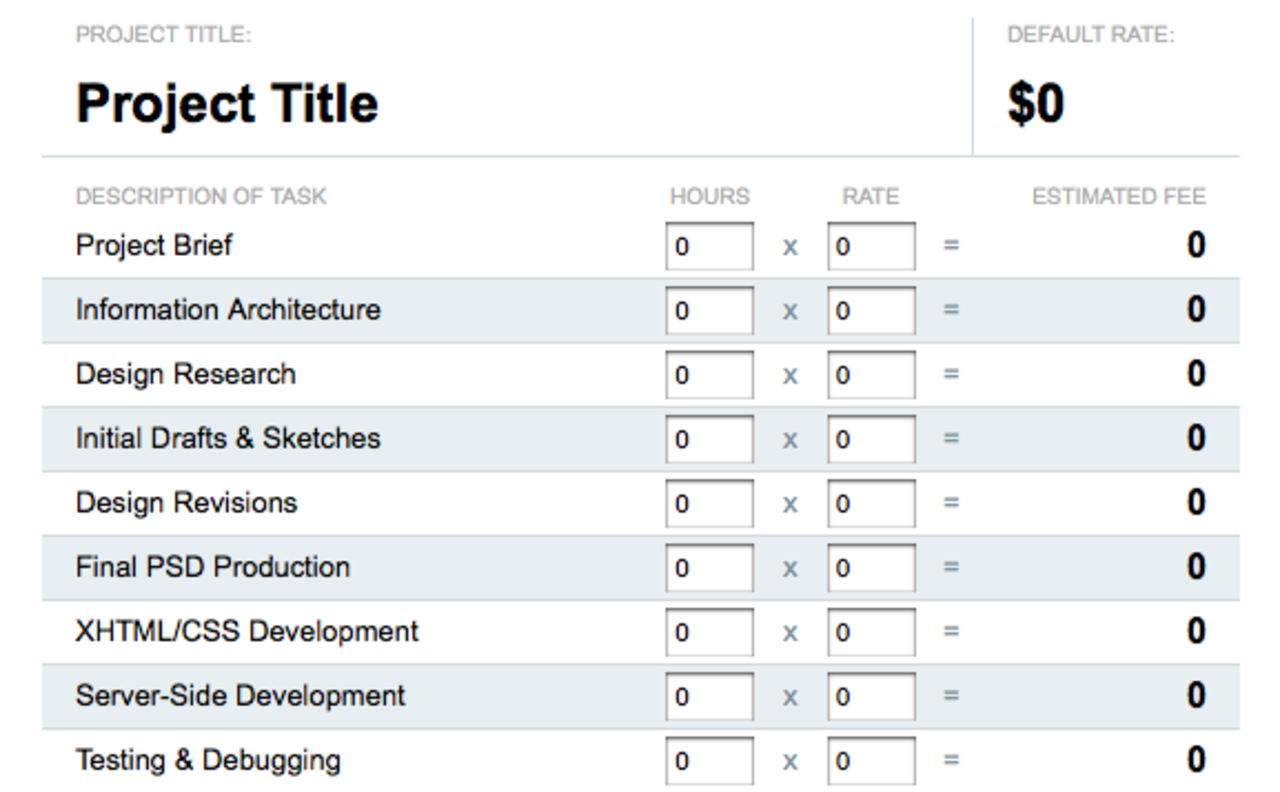This screenshot has height=792, width=1280.
Task: Click the Rate box for Information Architecture
Action: point(870,310)
